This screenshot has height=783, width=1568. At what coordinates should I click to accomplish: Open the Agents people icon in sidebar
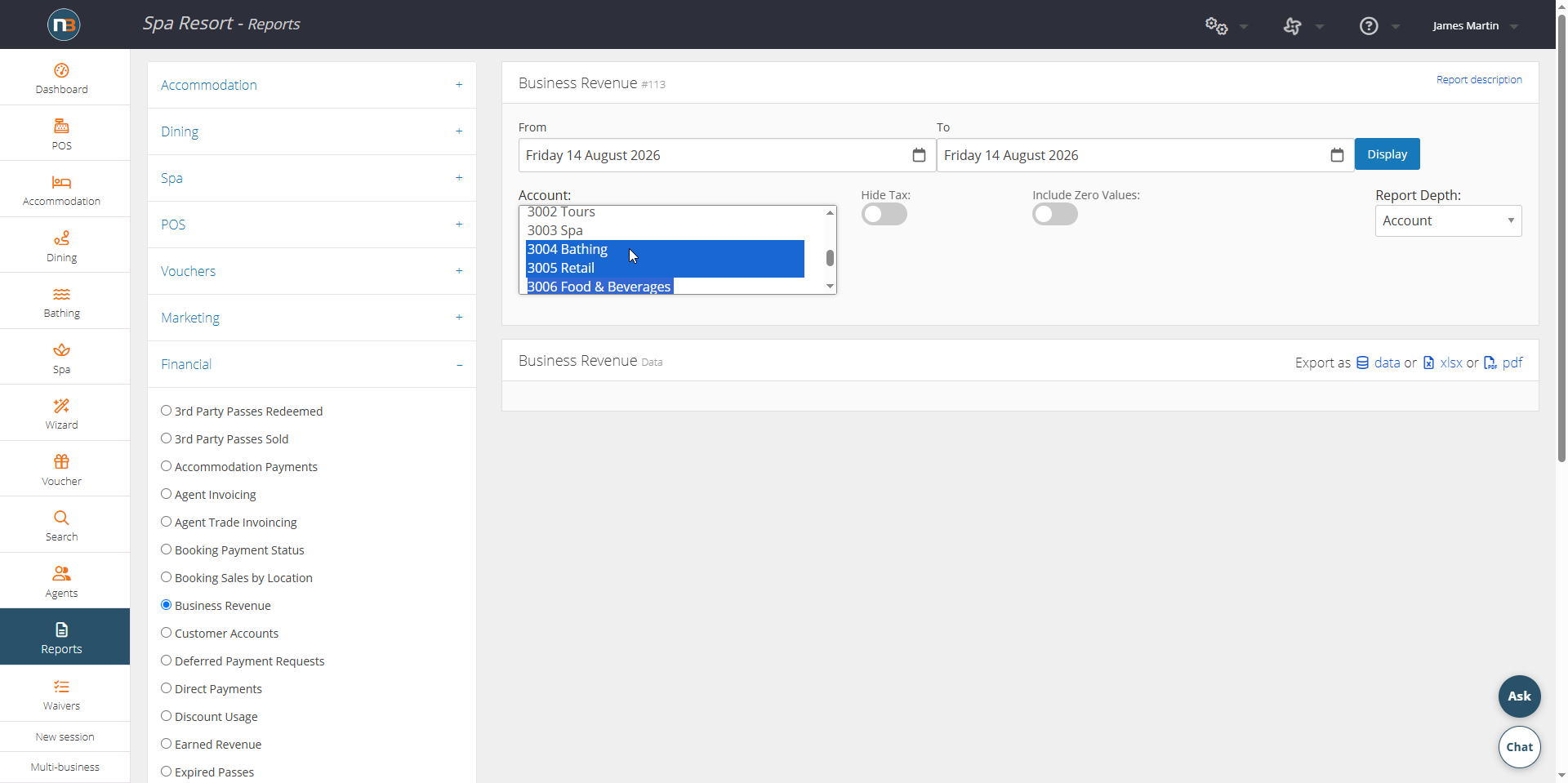[61, 574]
